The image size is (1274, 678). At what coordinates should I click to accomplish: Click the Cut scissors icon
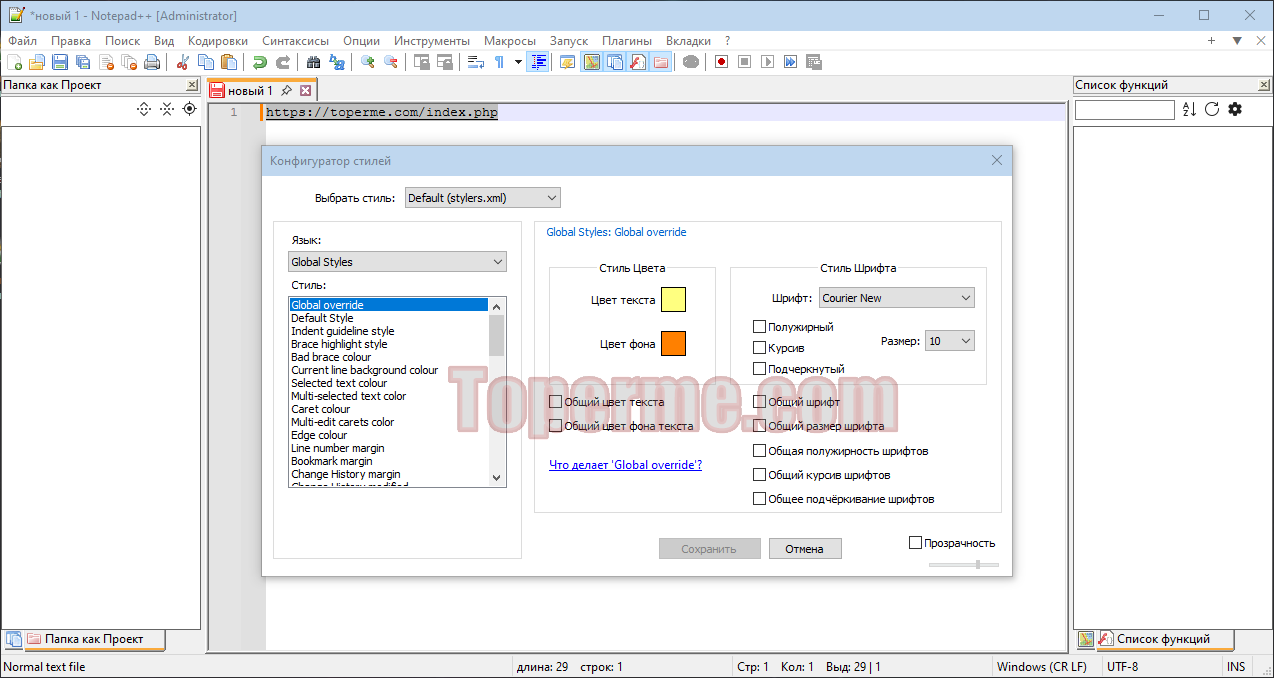tap(183, 62)
